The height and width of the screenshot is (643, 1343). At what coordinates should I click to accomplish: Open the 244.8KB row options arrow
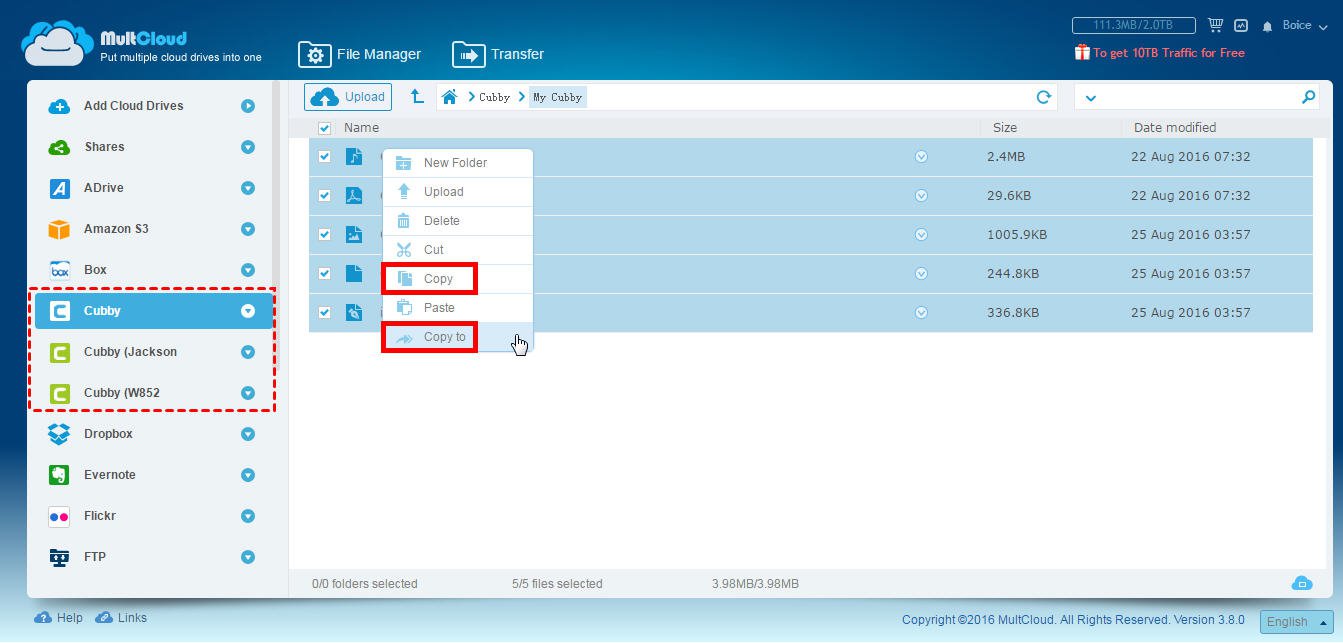(x=922, y=274)
